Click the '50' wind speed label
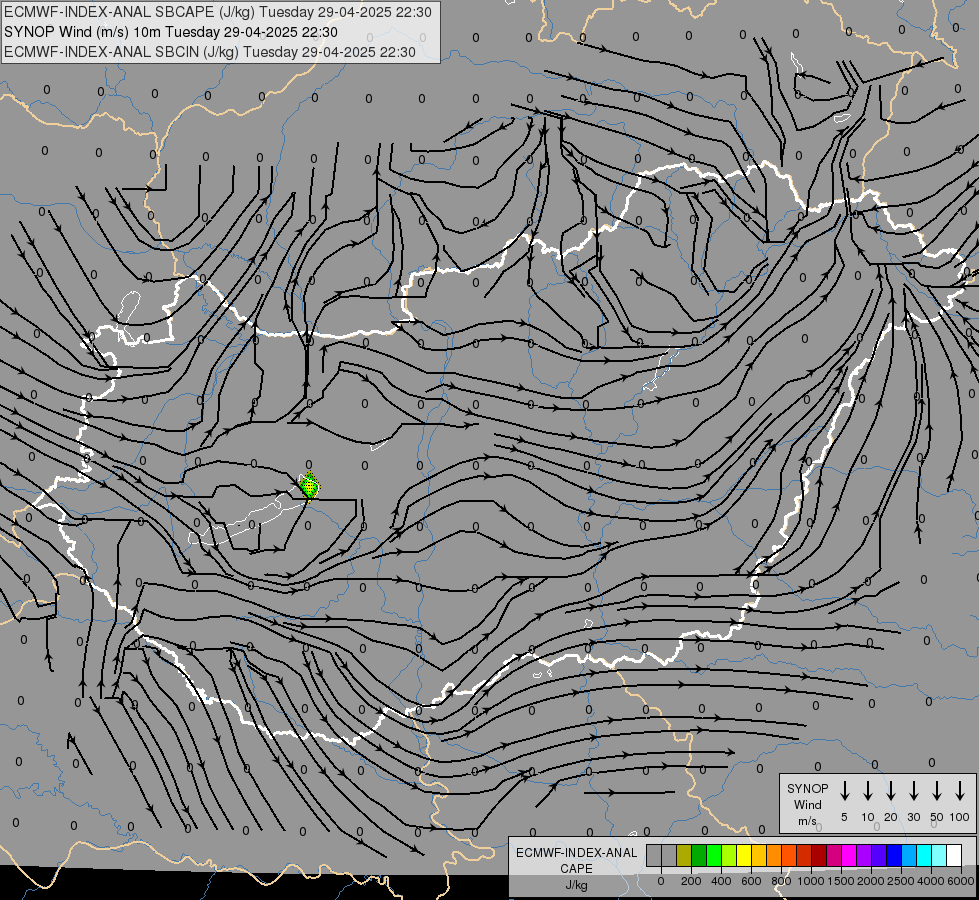Image resolution: width=979 pixels, height=900 pixels. [937, 817]
